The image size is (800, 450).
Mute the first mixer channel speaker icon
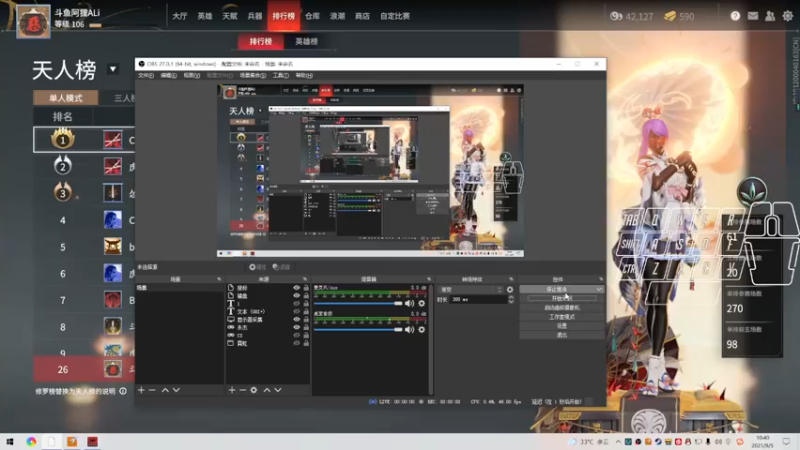pos(409,303)
